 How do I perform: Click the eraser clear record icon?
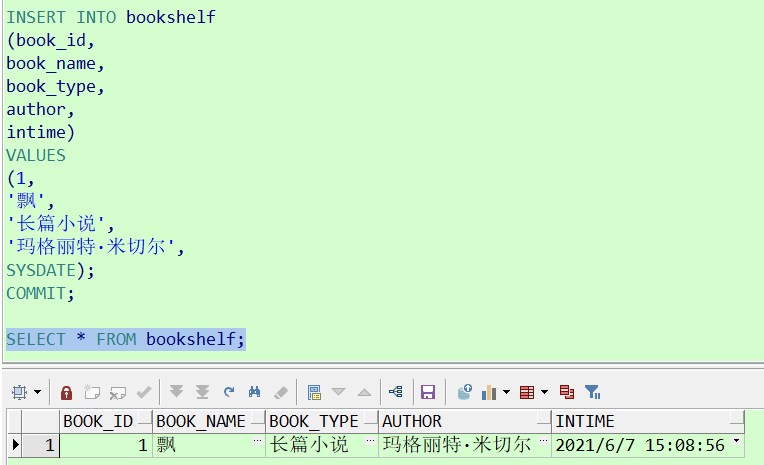point(281,392)
